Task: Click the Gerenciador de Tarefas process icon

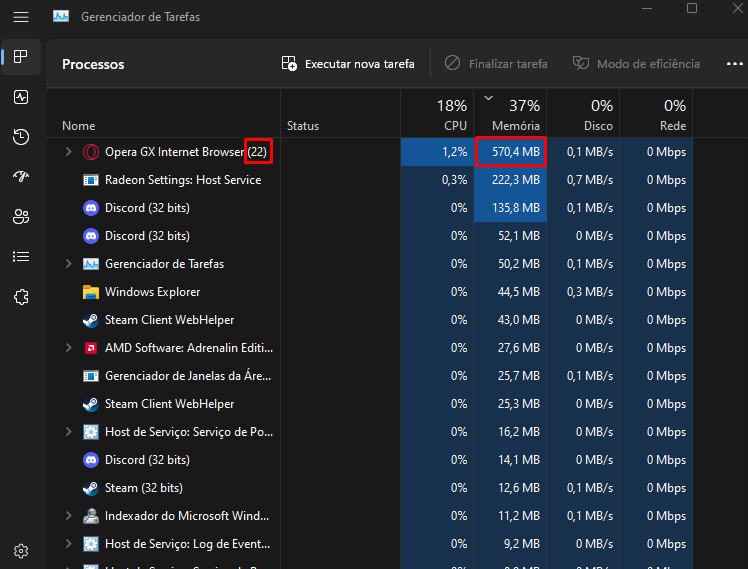Action: point(91,264)
